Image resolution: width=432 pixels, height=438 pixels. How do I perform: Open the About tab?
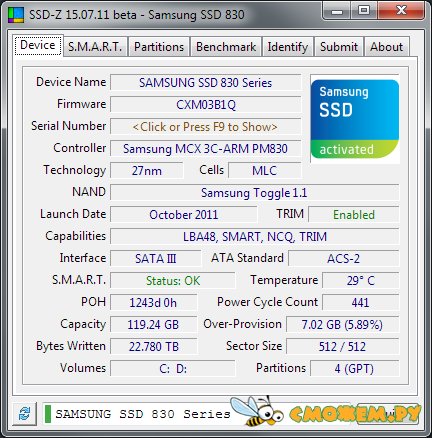coord(387,47)
